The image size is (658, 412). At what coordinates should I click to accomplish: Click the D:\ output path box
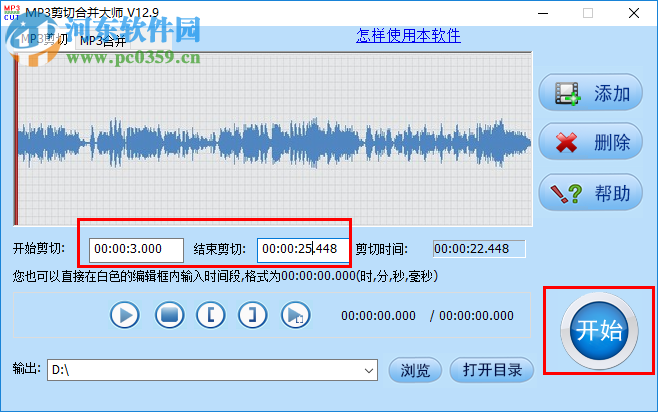click(x=212, y=370)
